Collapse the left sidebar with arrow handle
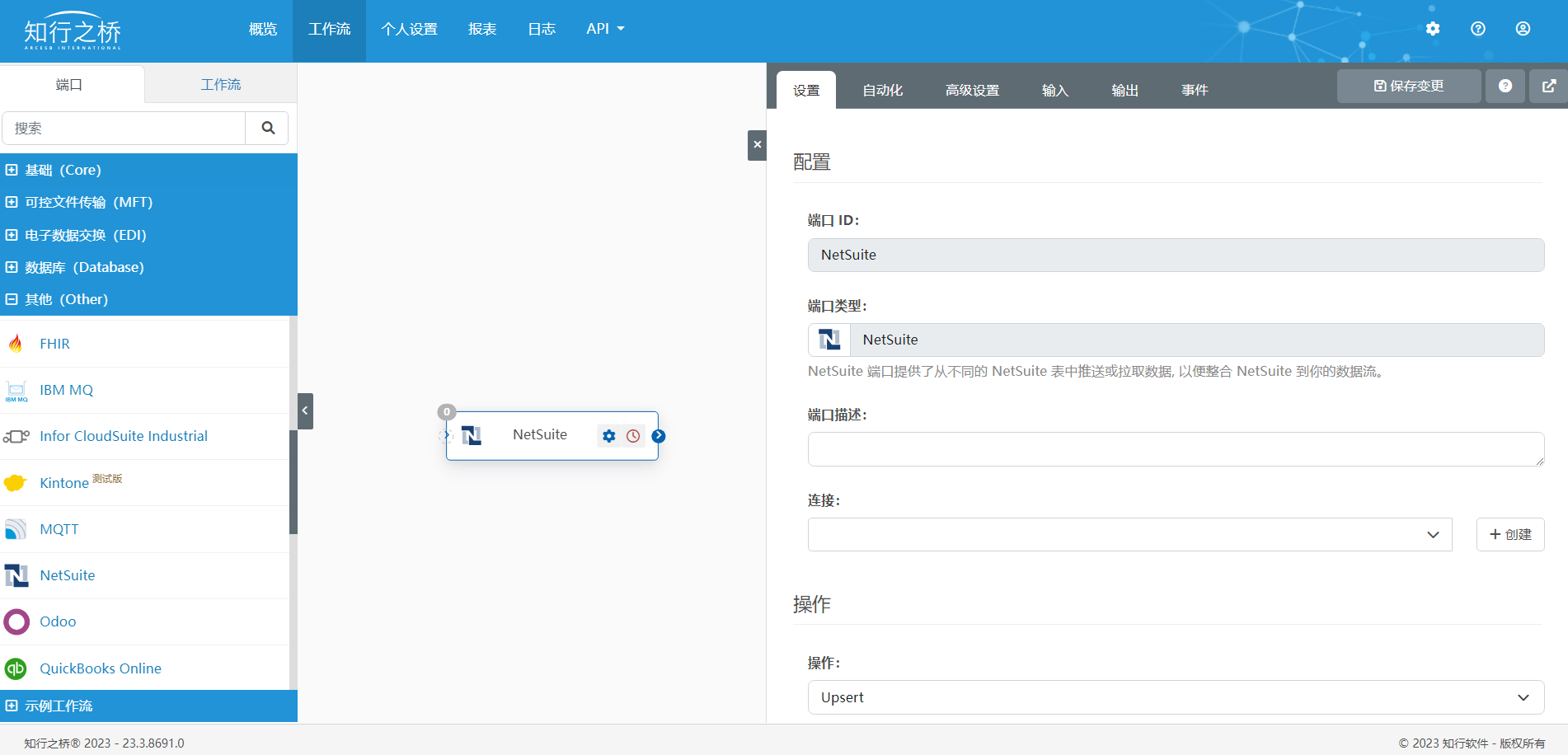Viewport: 1568px width, 755px height. tap(305, 410)
